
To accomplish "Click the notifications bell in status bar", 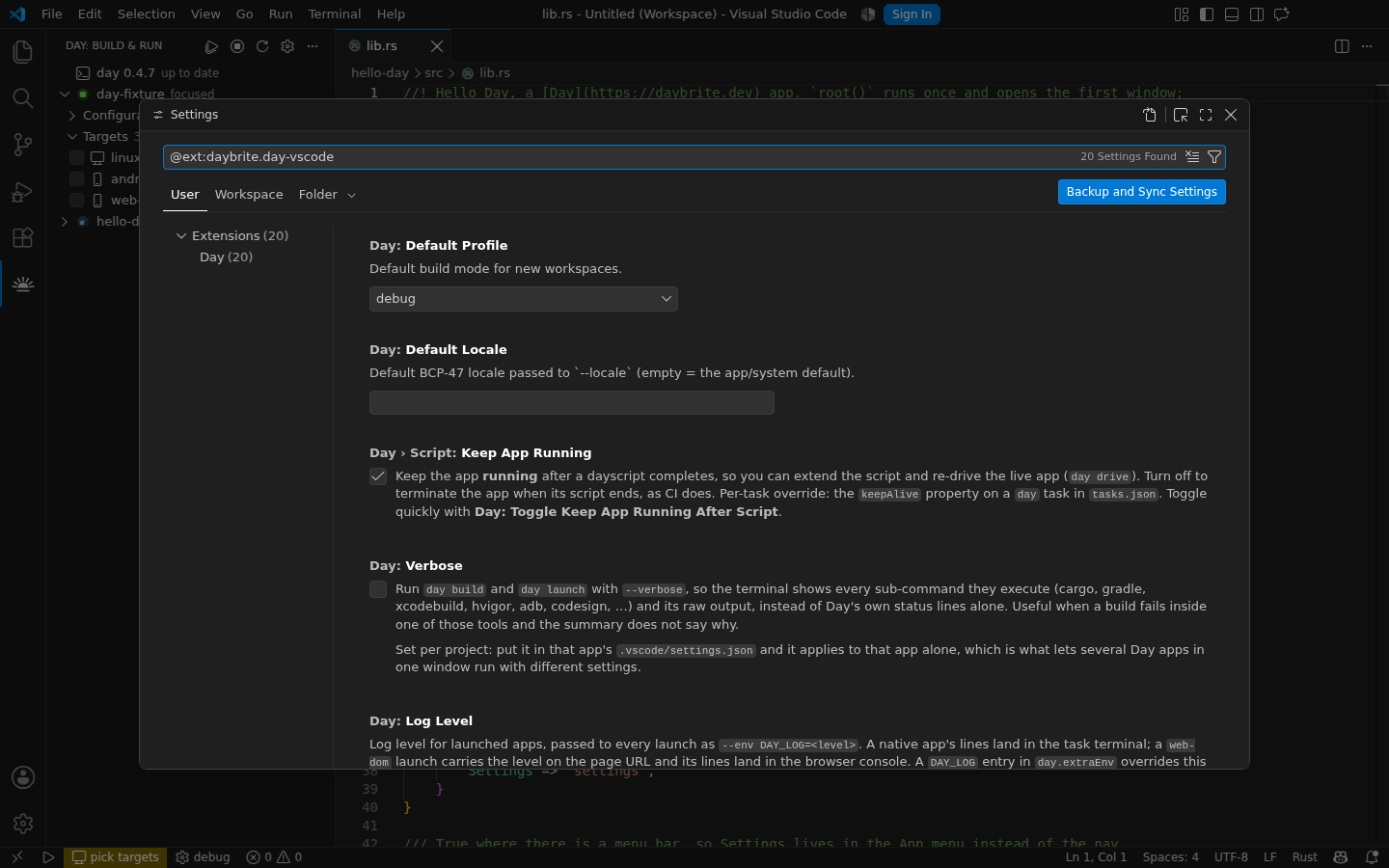I will coord(1372,857).
